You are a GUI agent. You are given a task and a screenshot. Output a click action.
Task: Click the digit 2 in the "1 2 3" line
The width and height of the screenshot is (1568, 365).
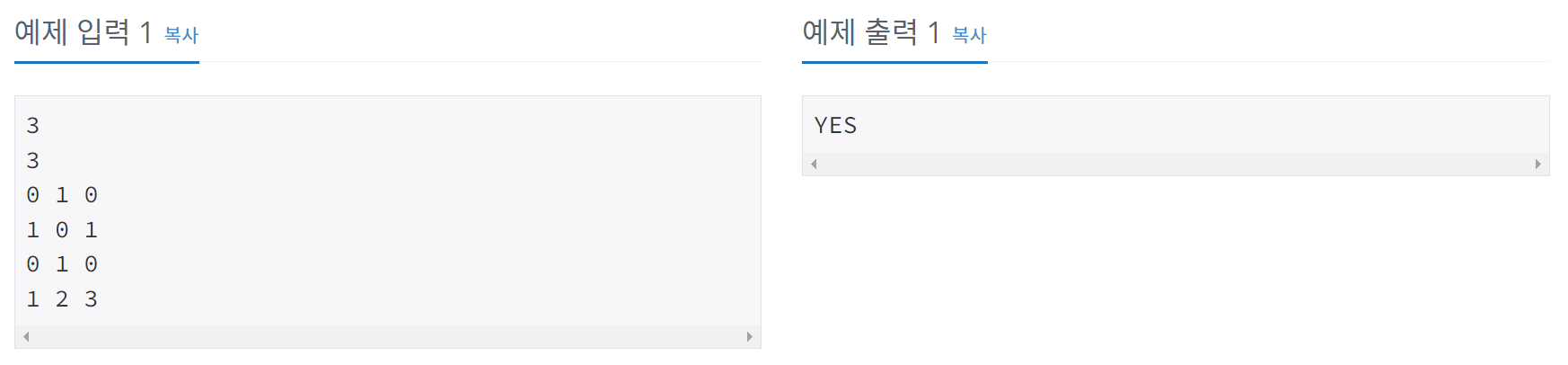(x=62, y=299)
